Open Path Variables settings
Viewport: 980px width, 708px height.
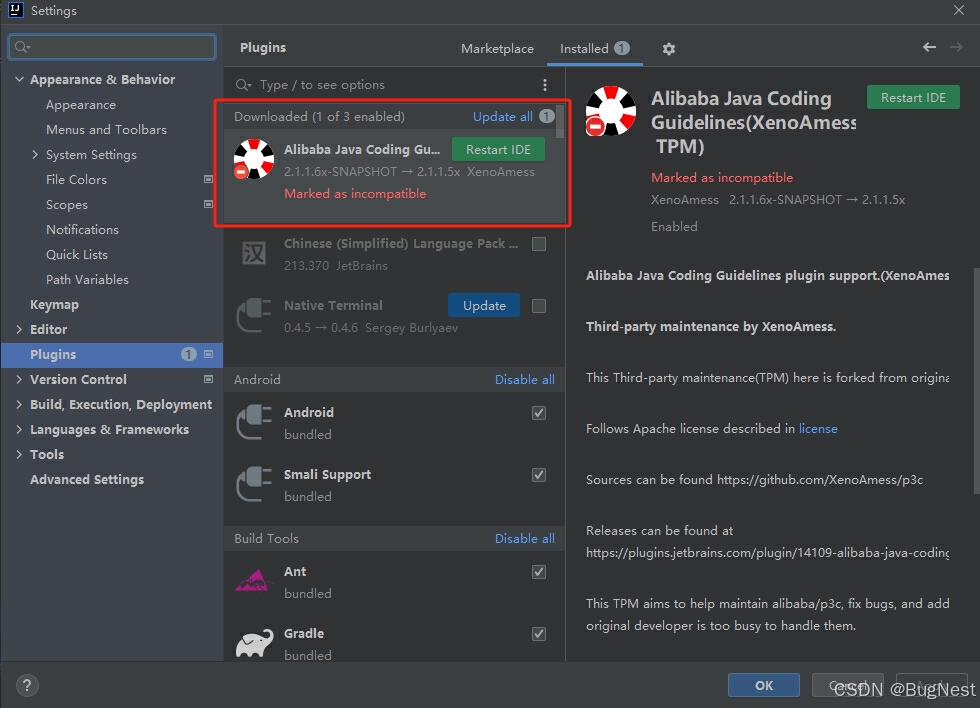coord(87,279)
